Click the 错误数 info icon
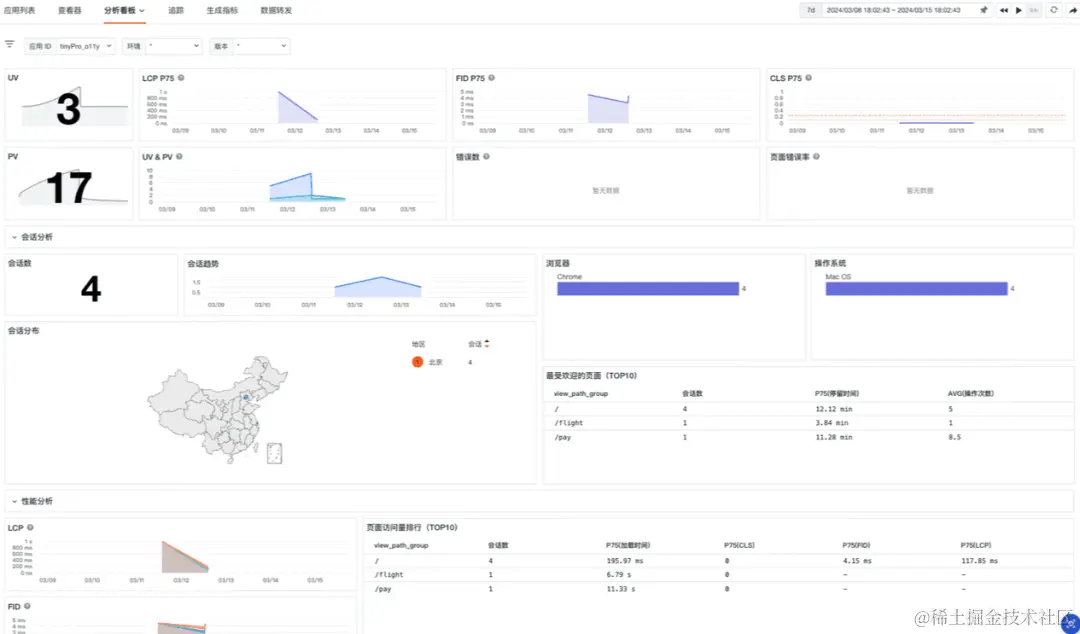Viewport: 1080px width, 634px height. (x=486, y=156)
